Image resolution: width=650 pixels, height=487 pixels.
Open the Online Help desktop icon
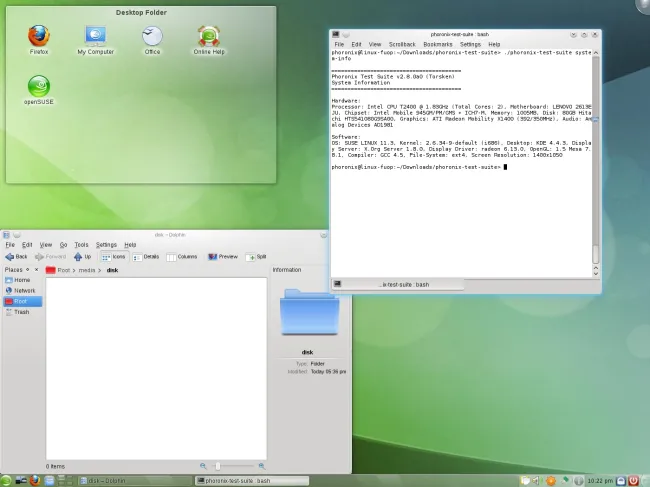[x=209, y=40]
